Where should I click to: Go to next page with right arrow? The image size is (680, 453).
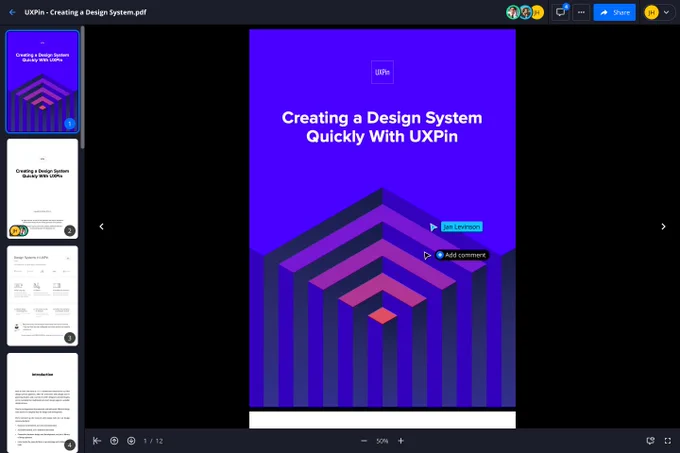pos(663,226)
